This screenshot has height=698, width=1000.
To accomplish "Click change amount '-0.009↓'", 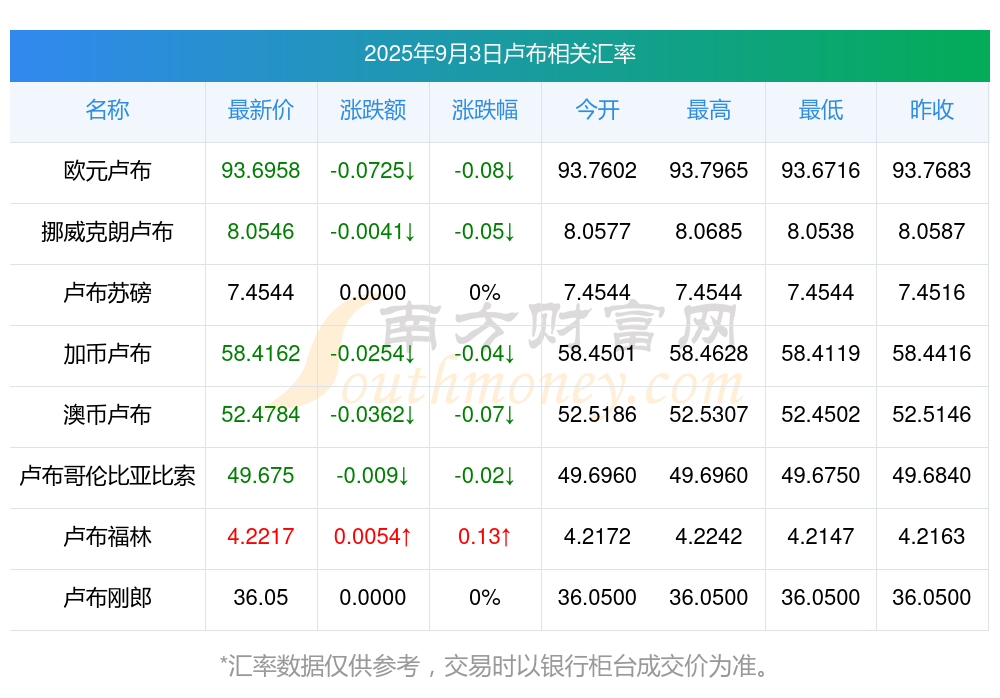I will (372, 475).
